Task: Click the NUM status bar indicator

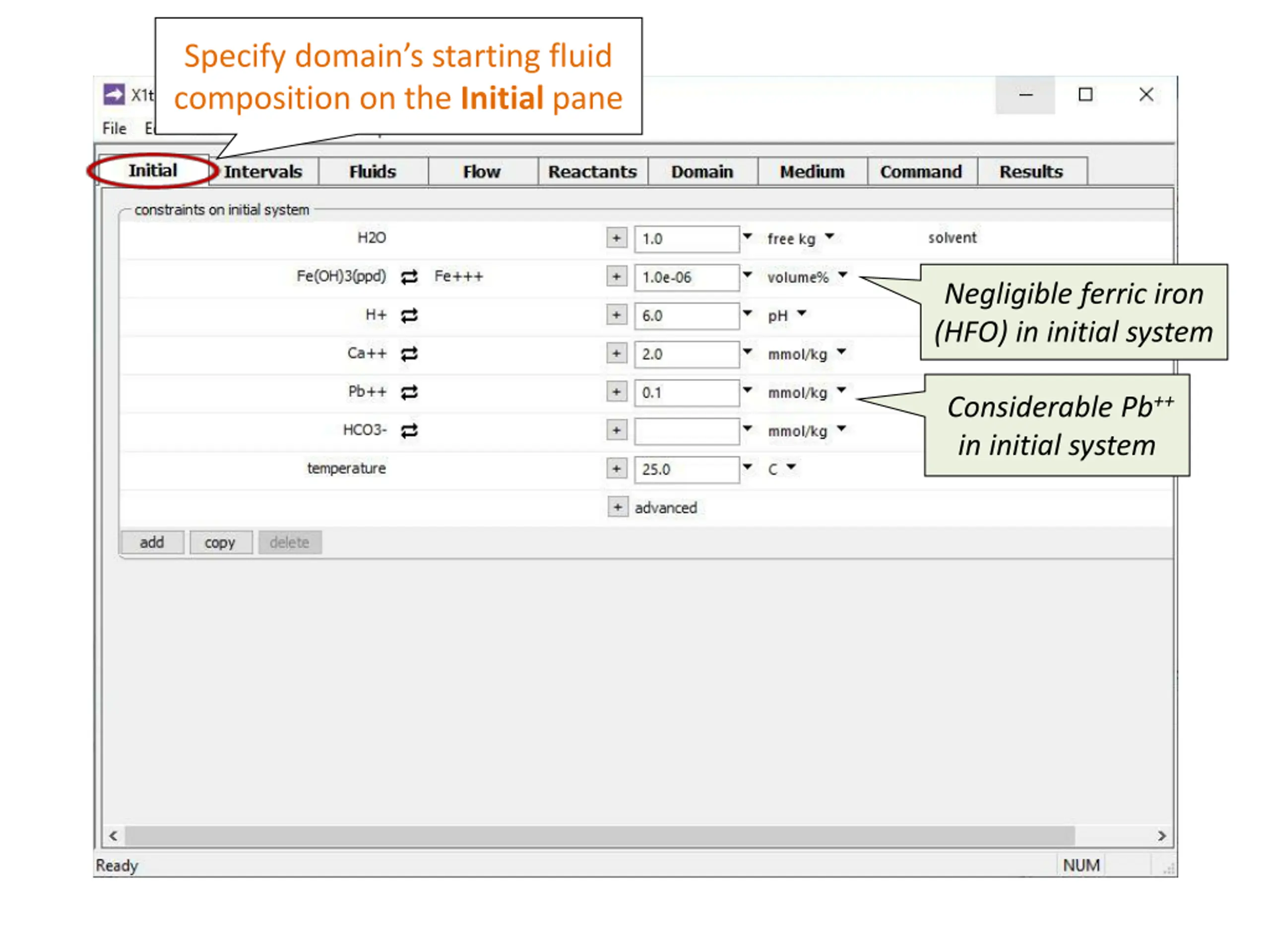Action: (x=1081, y=865)
